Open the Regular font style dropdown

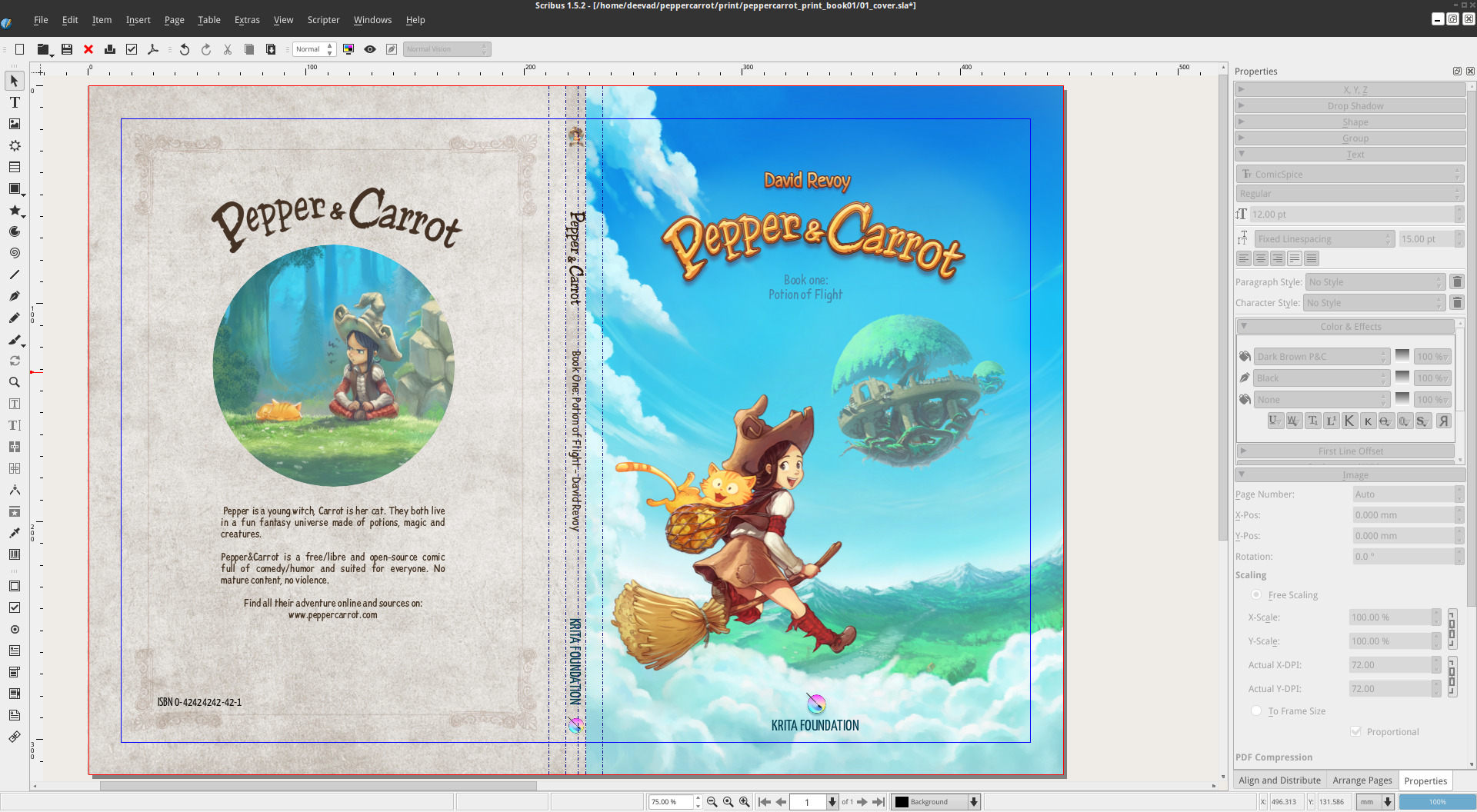point(1349,194)
